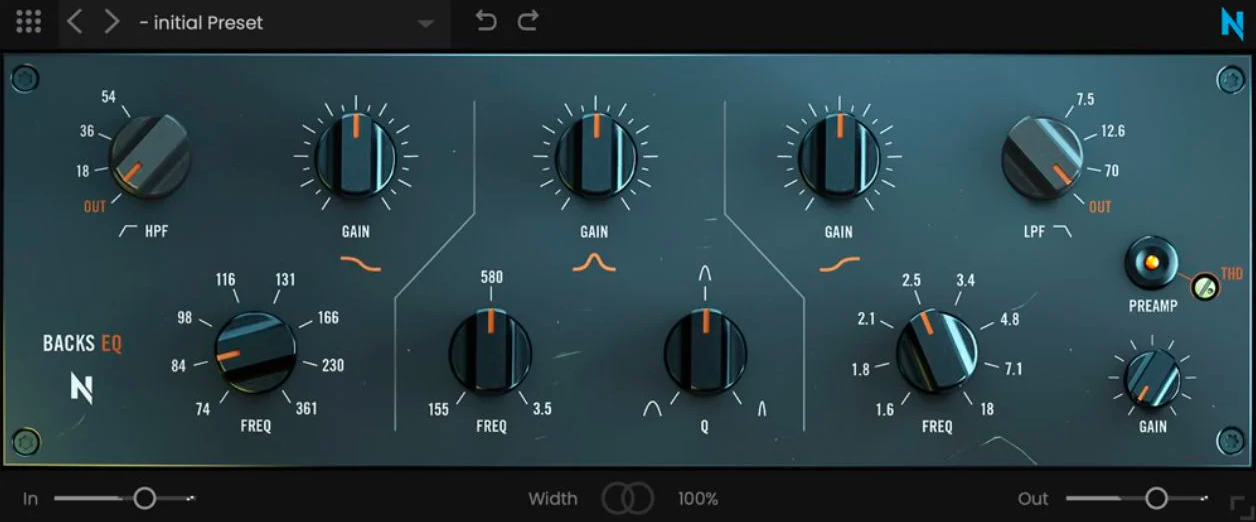Click the Q knob
The width and height of the screenshot is (1256, 522).
tap(706, 351)
